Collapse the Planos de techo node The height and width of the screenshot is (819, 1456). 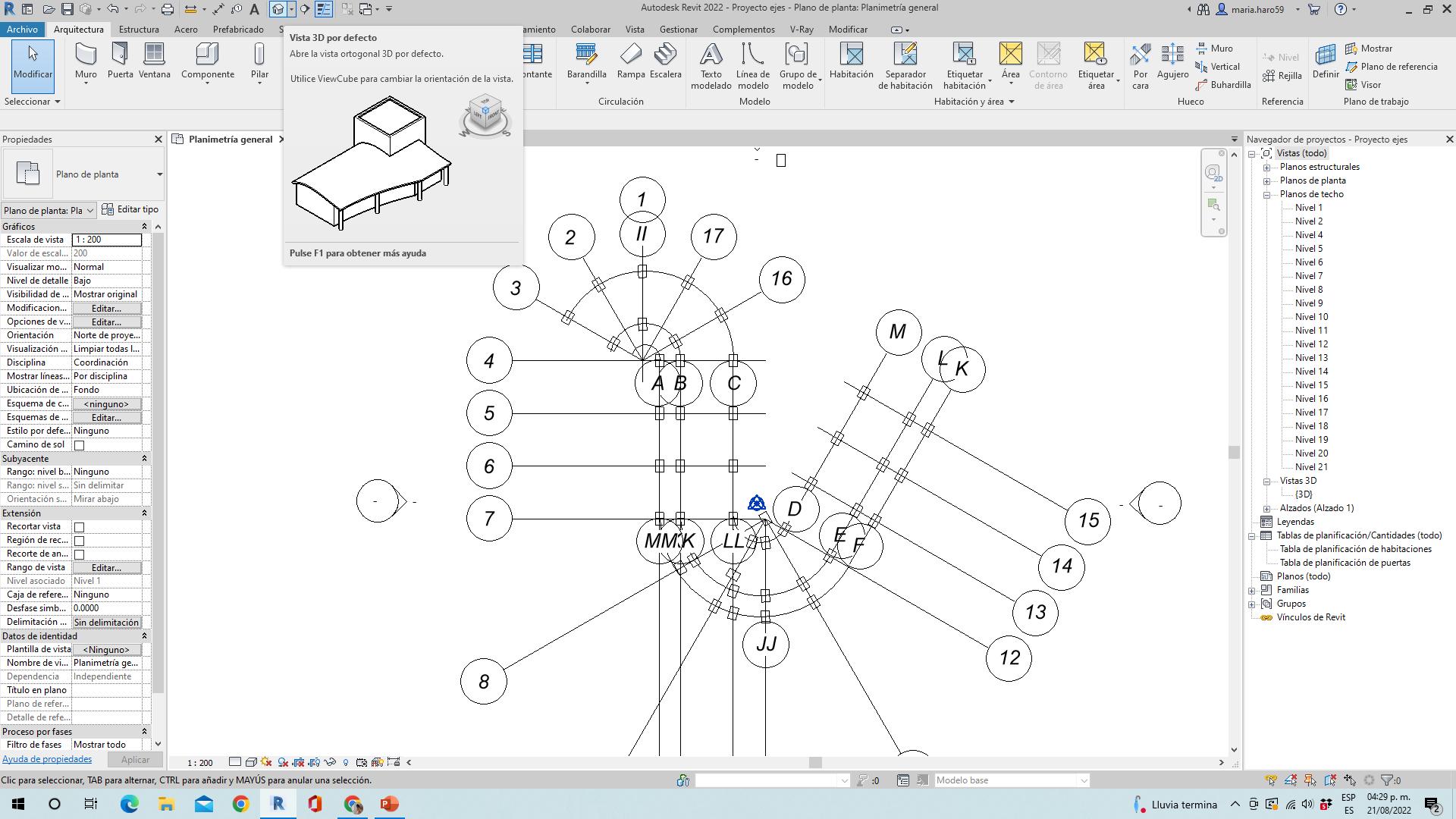point(1266,195)
